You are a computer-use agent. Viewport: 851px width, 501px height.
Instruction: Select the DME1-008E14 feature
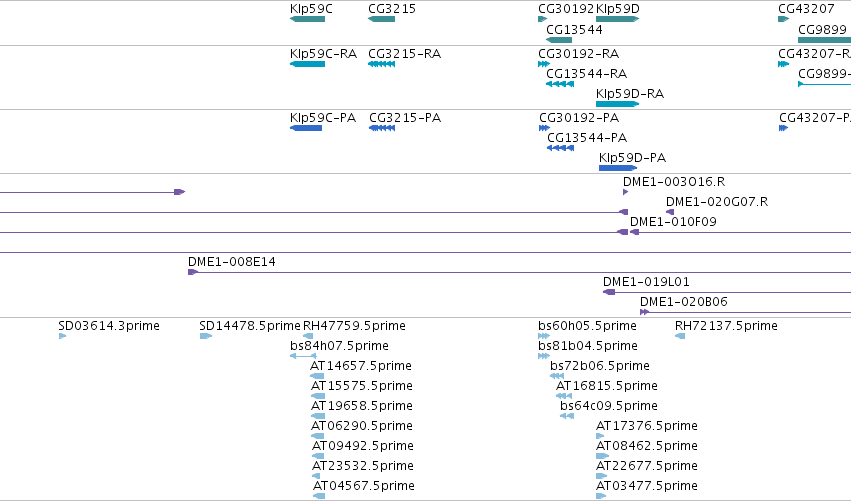click(x=519, y=272)
